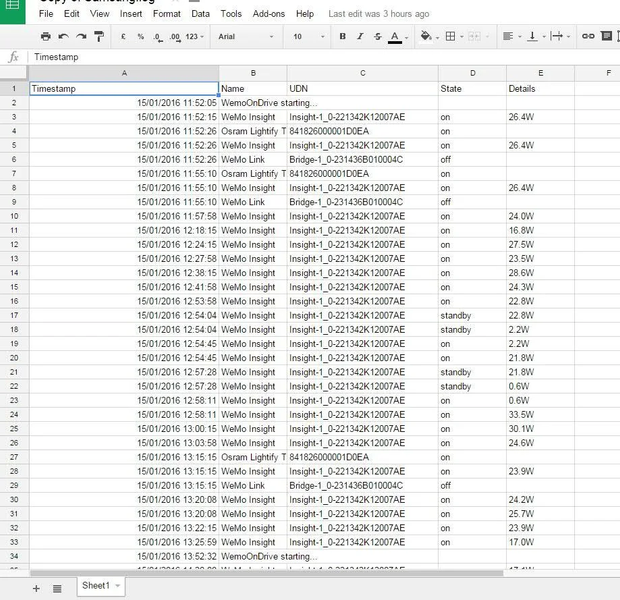Click the select-all corner box
Viewport: 620px width, 600px height.
click(14, 73)
